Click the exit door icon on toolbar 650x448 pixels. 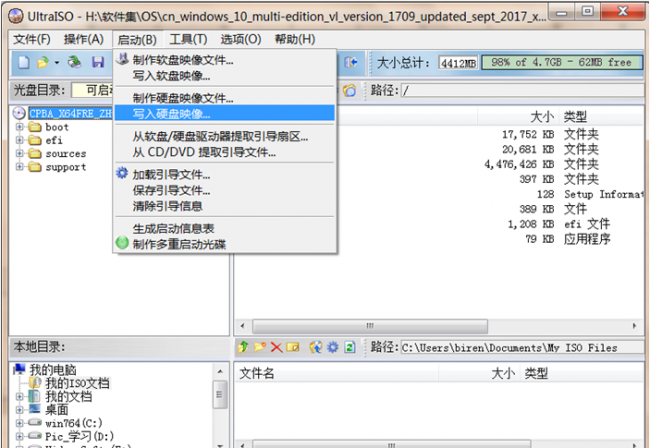[350, 62]
